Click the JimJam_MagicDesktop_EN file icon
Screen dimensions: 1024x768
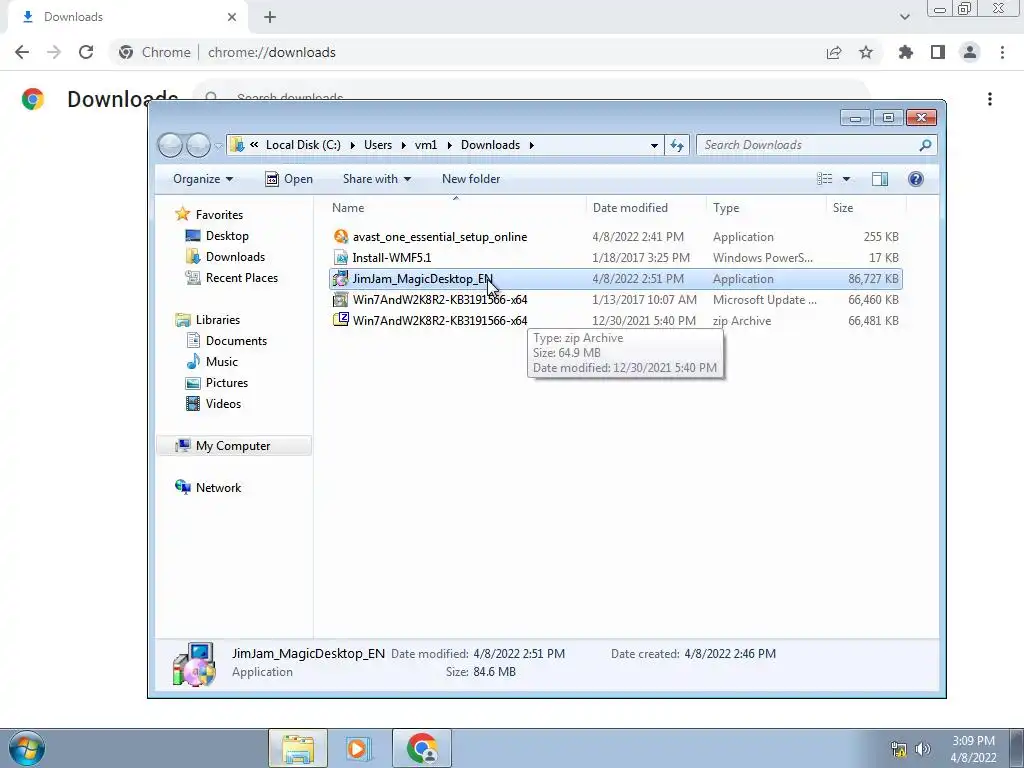pos(340,279)
